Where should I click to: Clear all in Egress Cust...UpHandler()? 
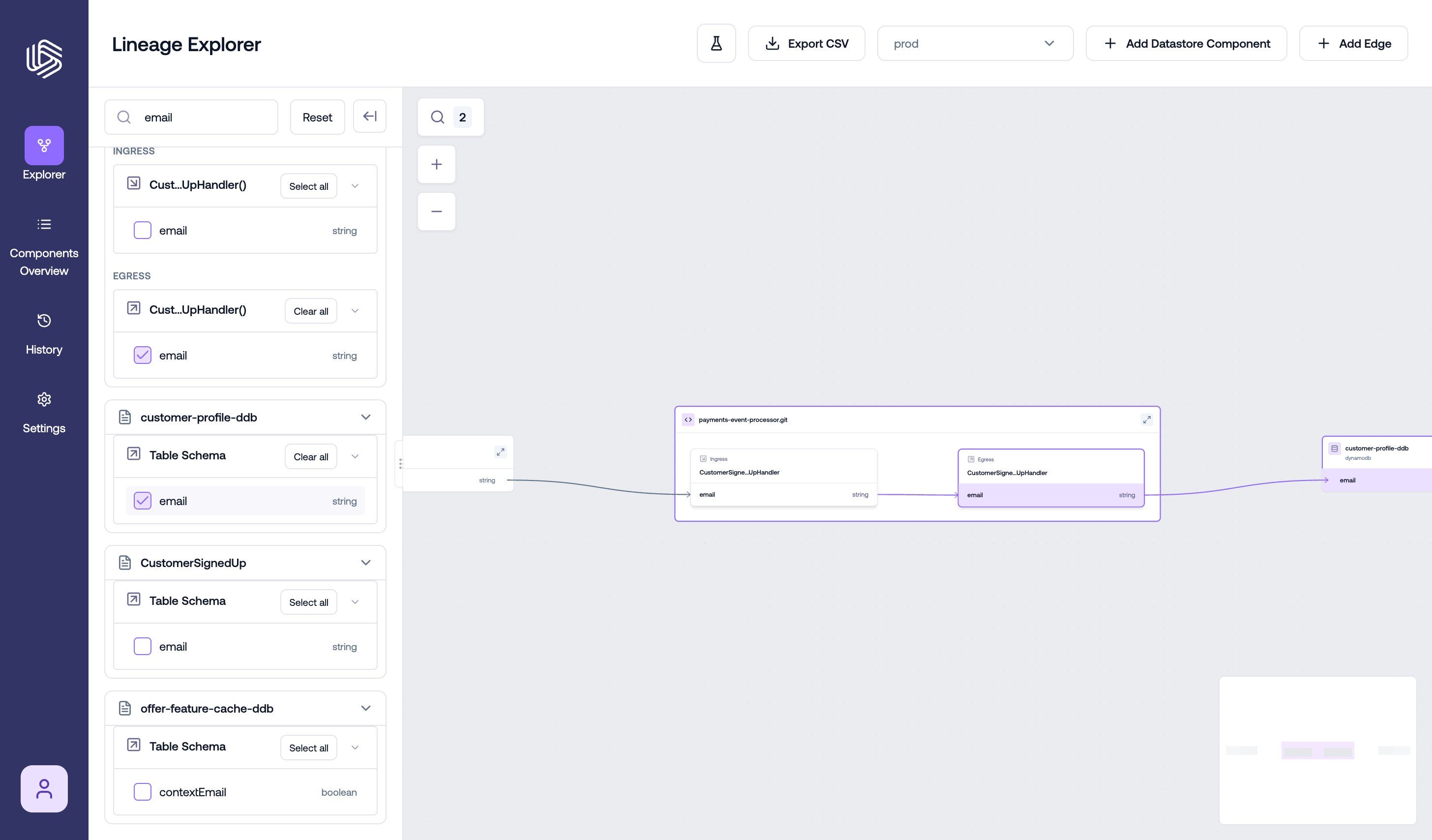click(x=311, y=311)
